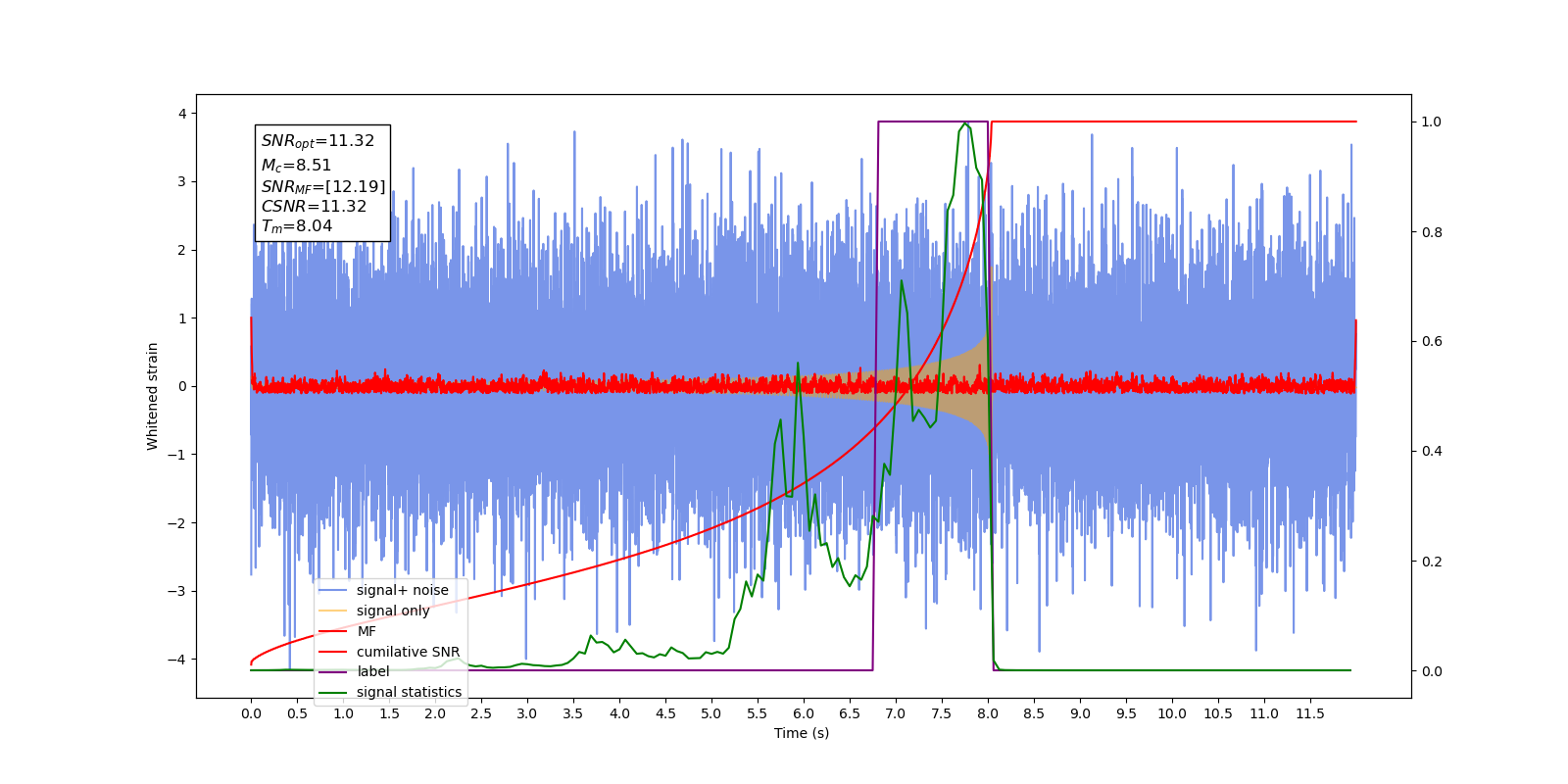The height and width of the screenshot is (784, 1568).
Task: Click the SNR_MF=[12.19] annotation line
Action: click(x=323, y=186)
